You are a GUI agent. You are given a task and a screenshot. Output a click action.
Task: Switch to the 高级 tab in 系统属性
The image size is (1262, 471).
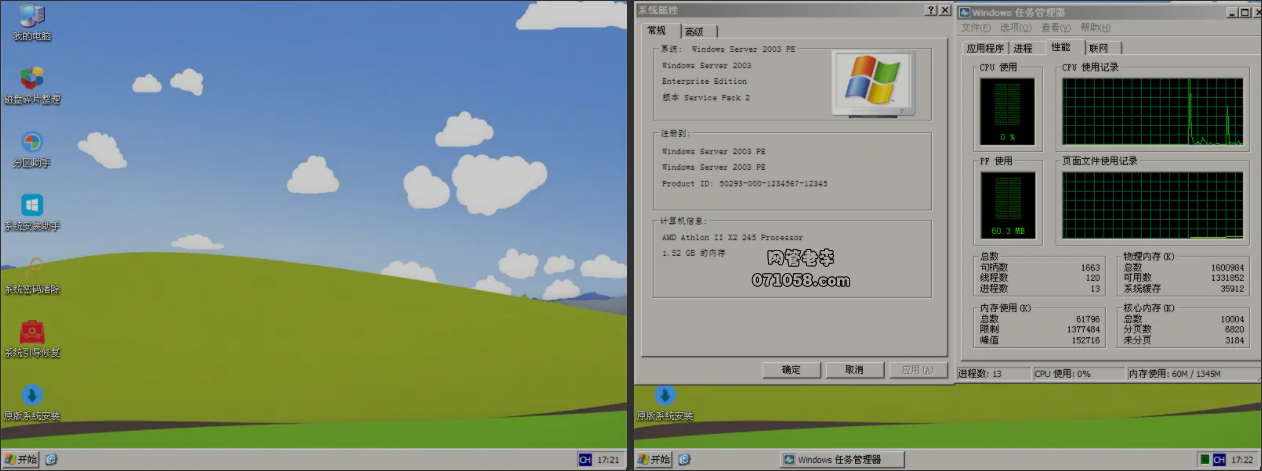[700, 32]
